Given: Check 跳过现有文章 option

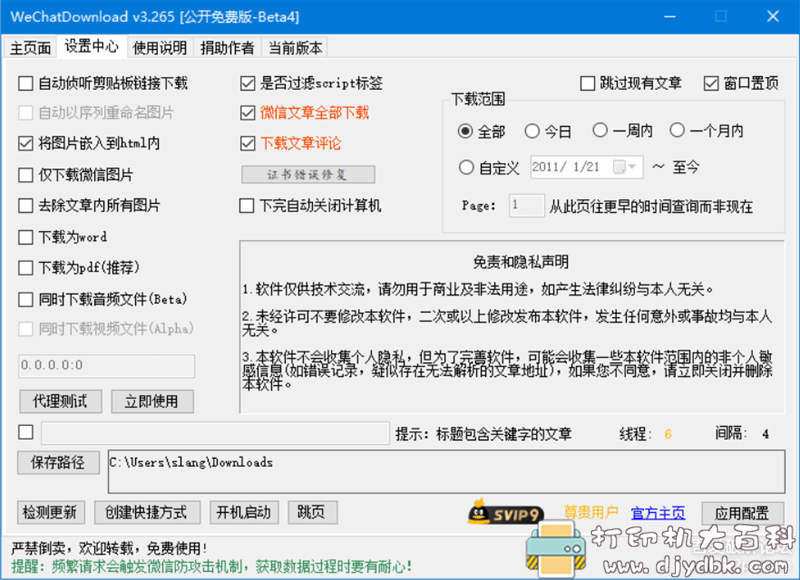Looking at the screenshot, I should click(x=588, y=83).
